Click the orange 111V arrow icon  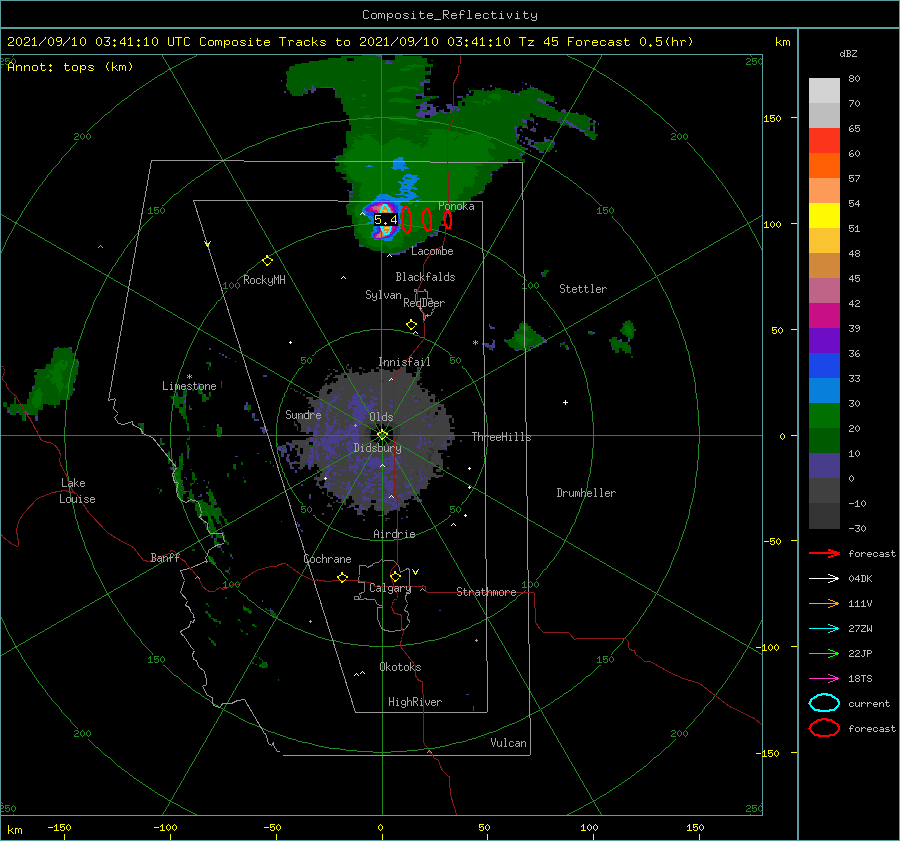click(824, 603)
